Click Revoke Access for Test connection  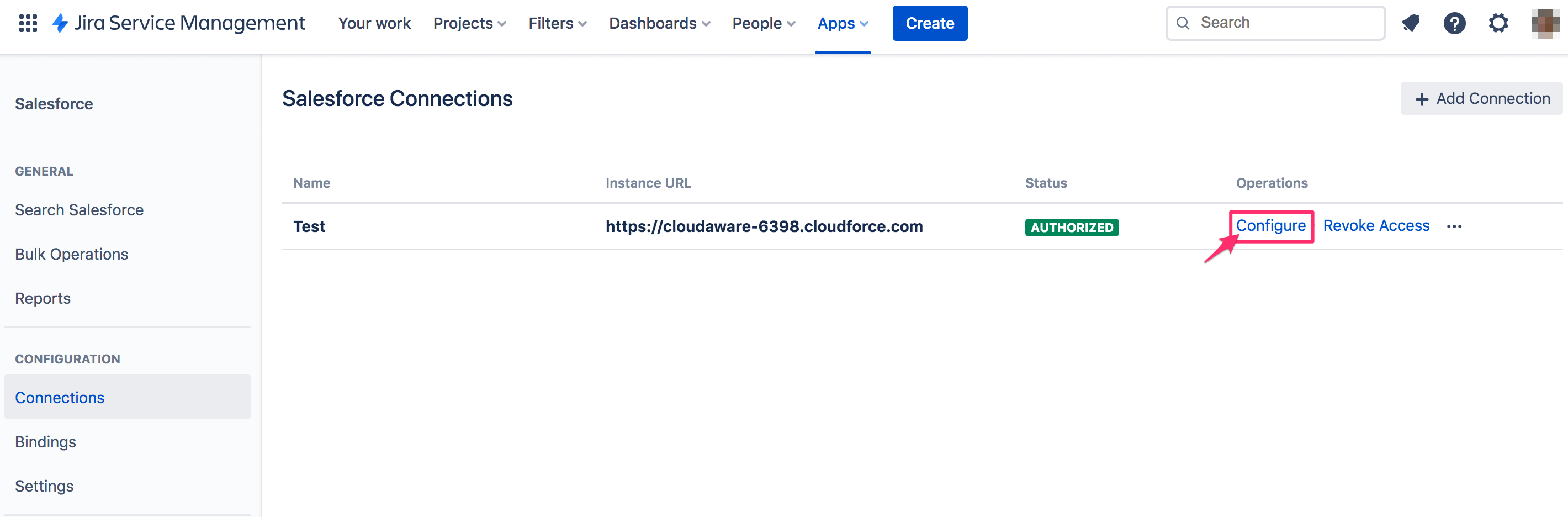pyautogui.click(x=1376, y=226)
